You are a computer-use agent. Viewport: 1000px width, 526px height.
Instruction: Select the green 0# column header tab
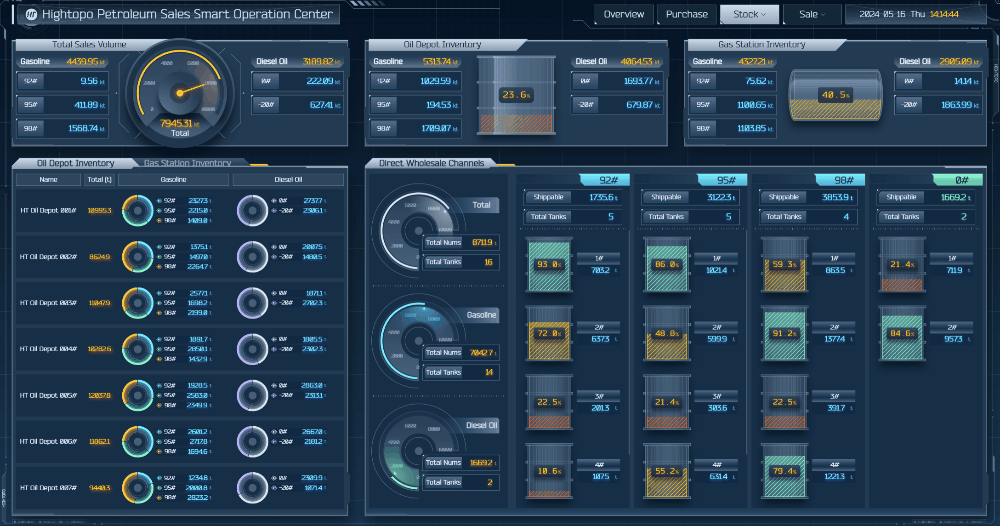[957, 180]
